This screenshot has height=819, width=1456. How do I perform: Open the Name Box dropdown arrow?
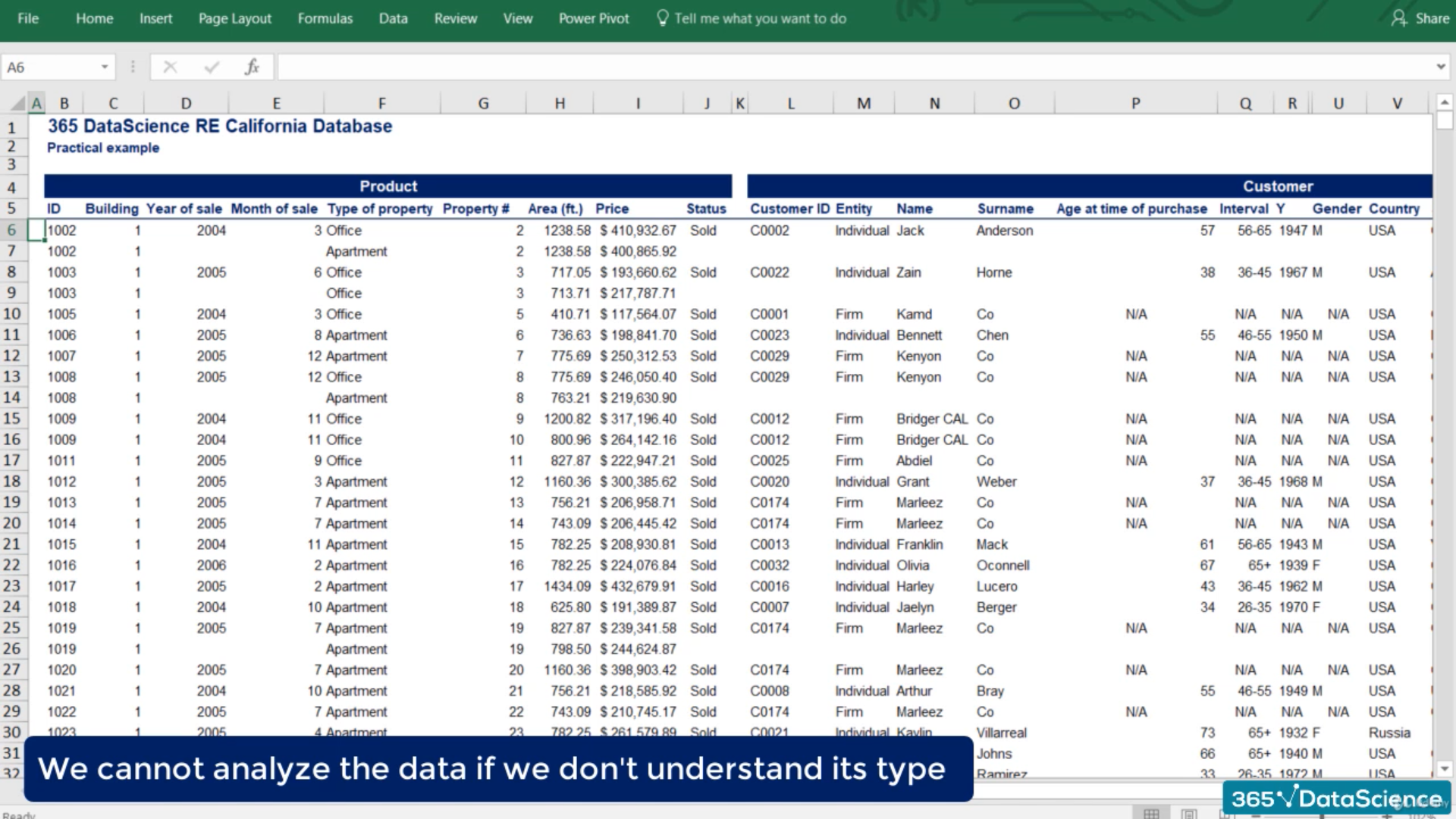105,67
